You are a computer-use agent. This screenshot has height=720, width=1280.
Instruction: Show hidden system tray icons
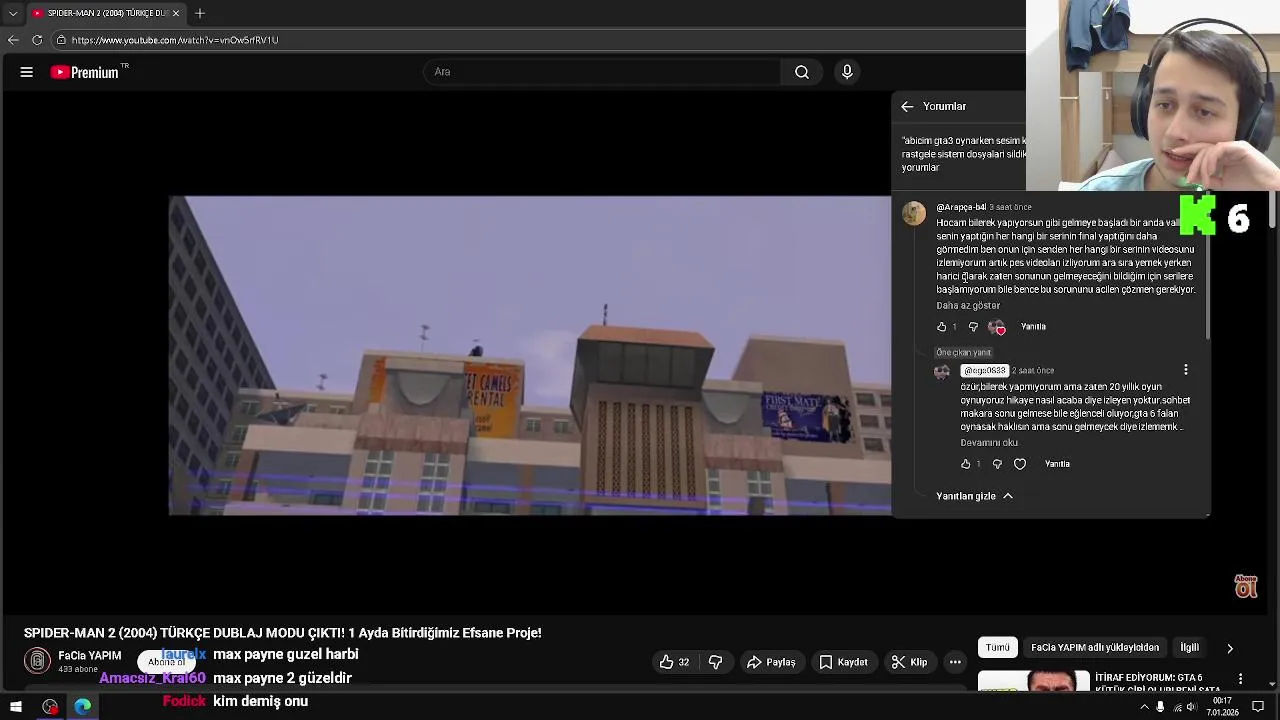point(1144,707)
